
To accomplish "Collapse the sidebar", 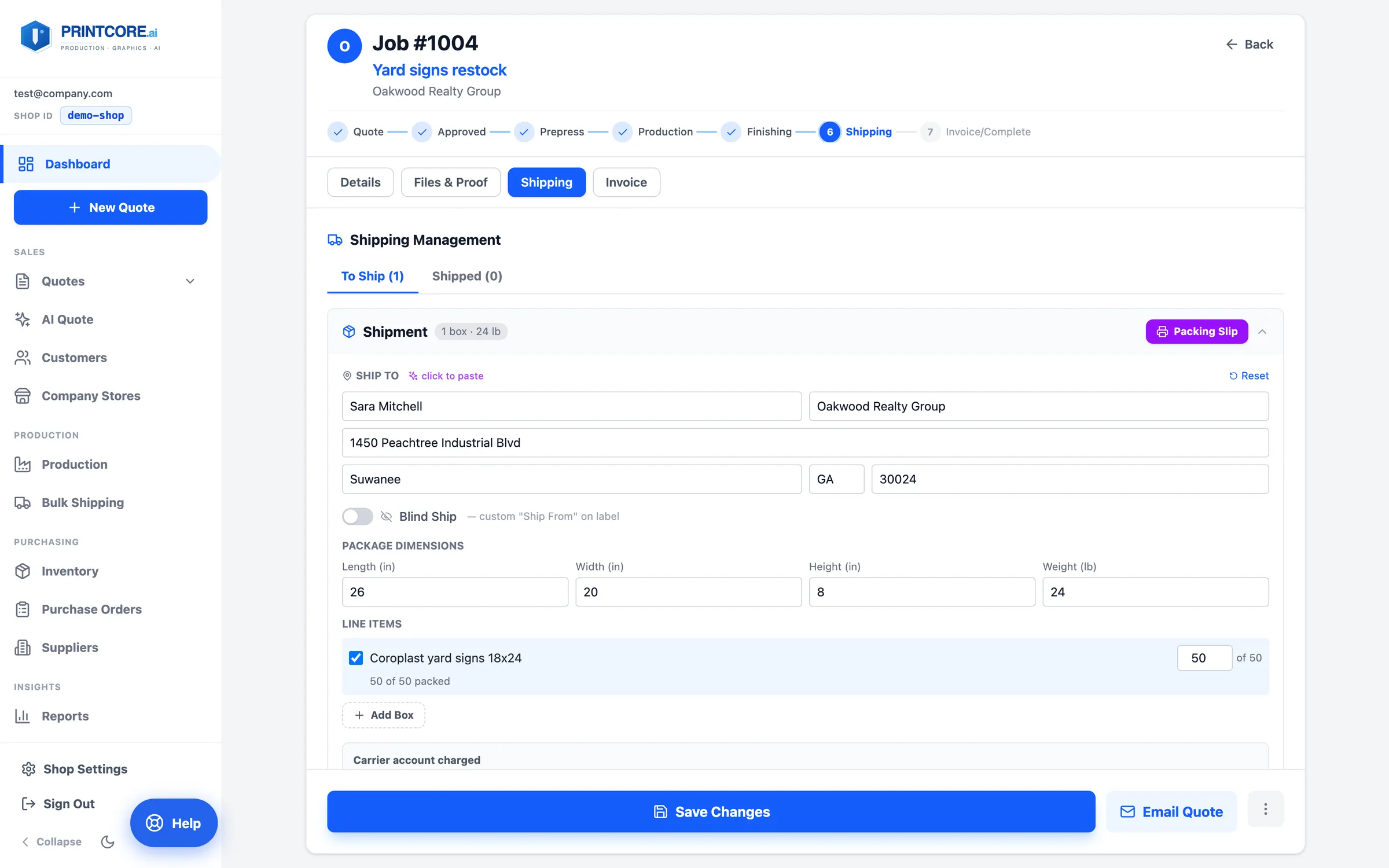I will point(52,842).
